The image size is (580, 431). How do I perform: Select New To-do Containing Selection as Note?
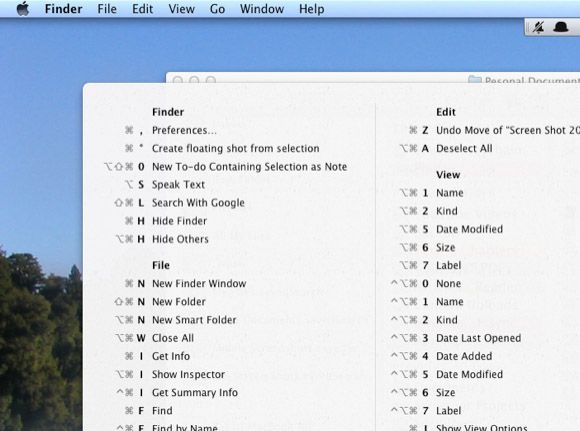[249, 166]
